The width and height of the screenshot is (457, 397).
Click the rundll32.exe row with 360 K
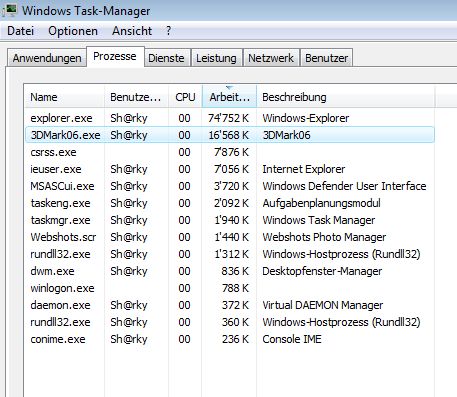coord(230,322)
